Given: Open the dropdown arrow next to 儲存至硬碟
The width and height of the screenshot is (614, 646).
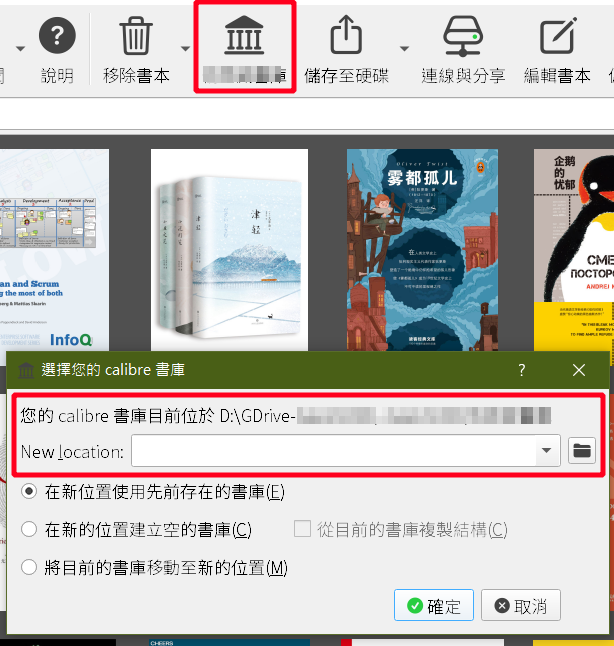Looking at the screenshot, I should (x=404, y=48).
